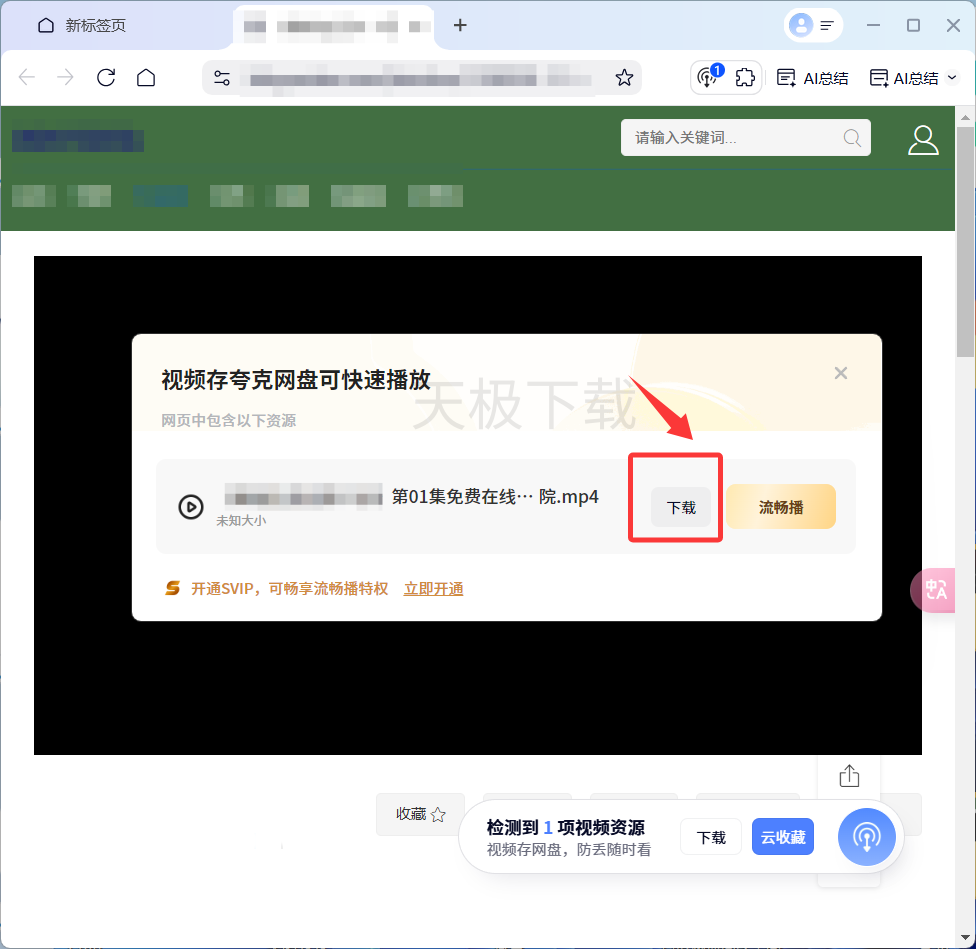This screenshot has width=976, height=949.
Task: Click the page vertical scrollbar thumb
Action: coord(965,242)
